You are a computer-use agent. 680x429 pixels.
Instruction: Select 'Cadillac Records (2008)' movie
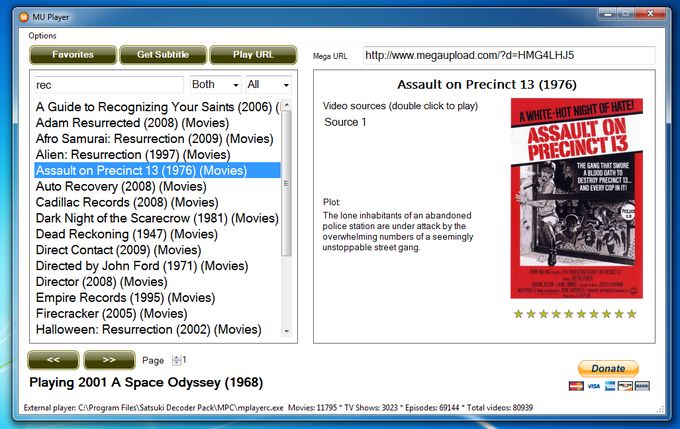click(x=158, y=202)
